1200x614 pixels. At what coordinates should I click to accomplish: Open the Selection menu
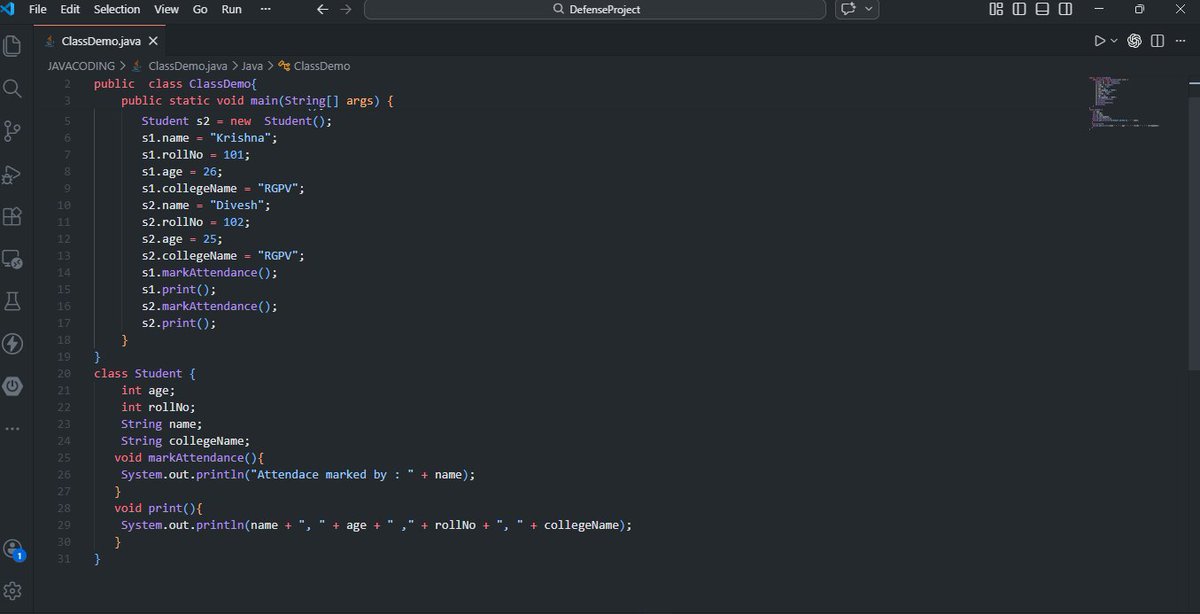point(117,9)
